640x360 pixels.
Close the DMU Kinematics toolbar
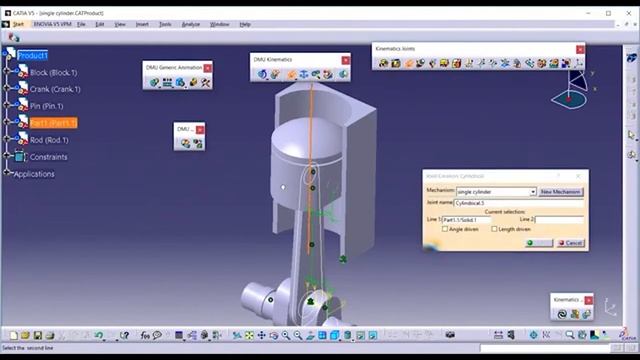coord(345,60)
